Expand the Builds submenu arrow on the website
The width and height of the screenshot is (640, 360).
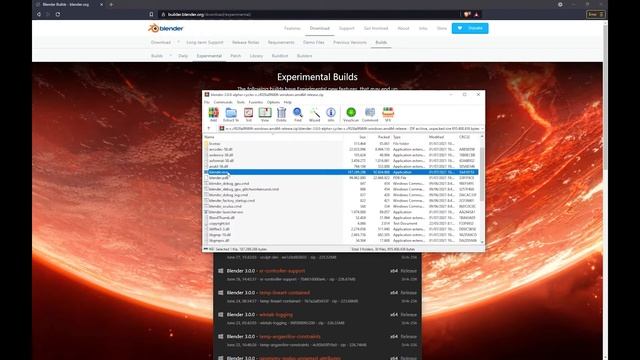tap(171, 56)
